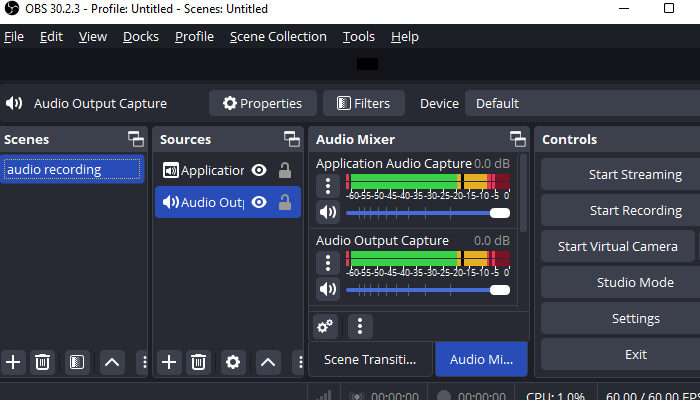This screenshot has width=700, height=400.
Task: Open the Filters button for selected source
Action: pos(364,103)
